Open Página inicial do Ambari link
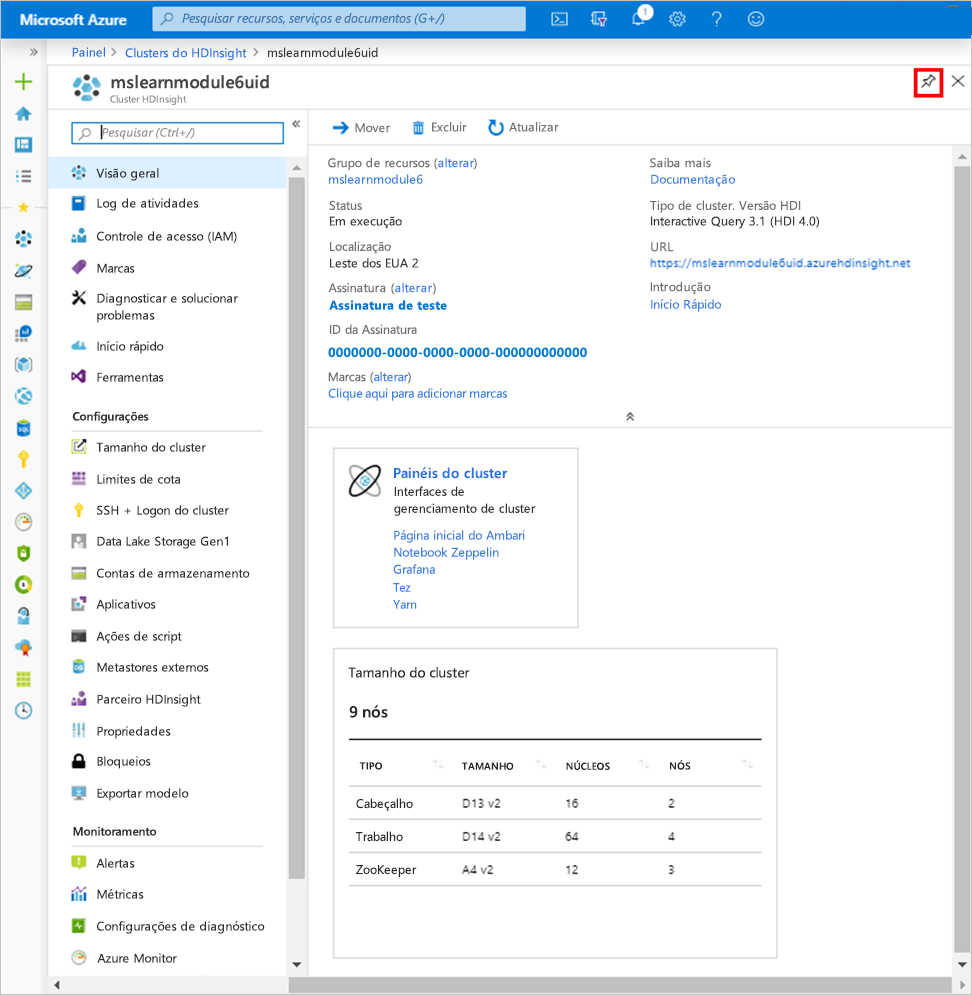 tap(459, 535)
